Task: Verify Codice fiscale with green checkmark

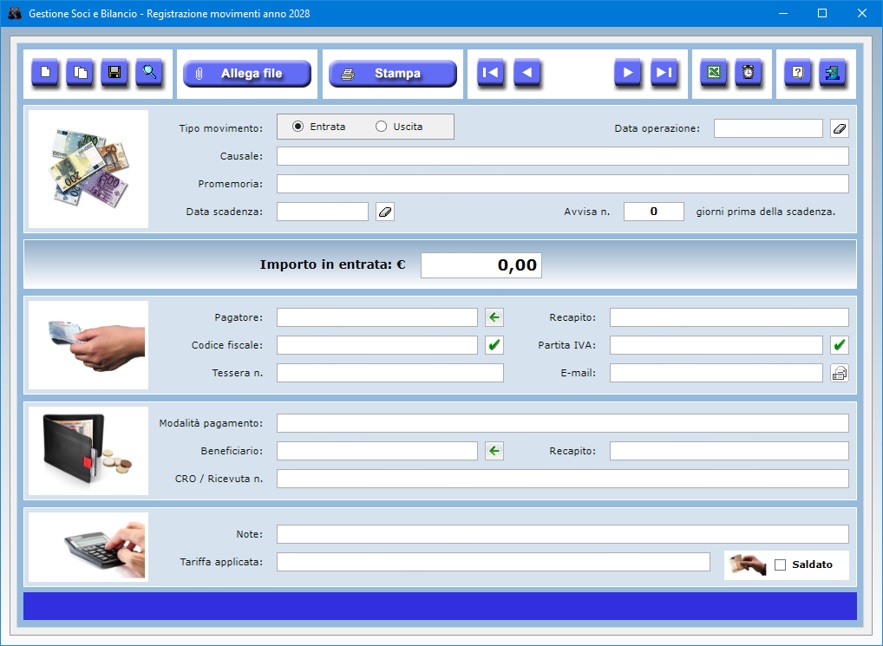Action: (494, 345)
